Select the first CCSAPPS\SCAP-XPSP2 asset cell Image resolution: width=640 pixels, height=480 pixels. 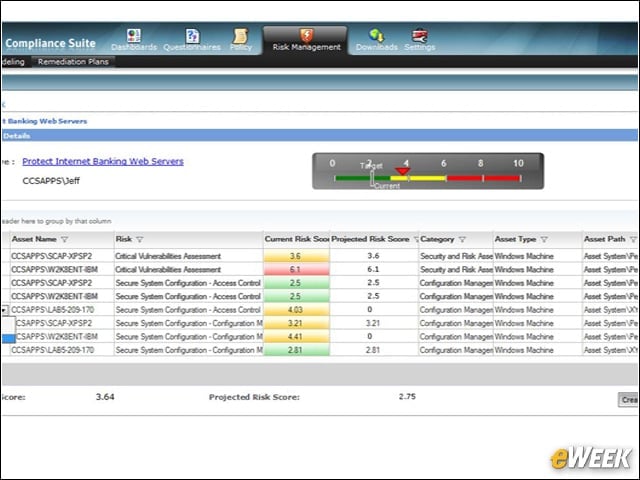[62, 256]
